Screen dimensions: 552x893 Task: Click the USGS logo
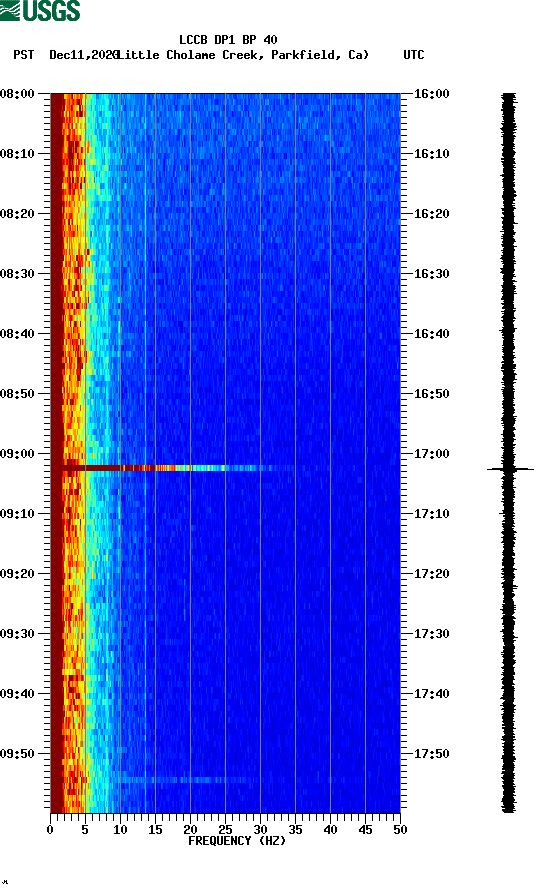[40, 10]
